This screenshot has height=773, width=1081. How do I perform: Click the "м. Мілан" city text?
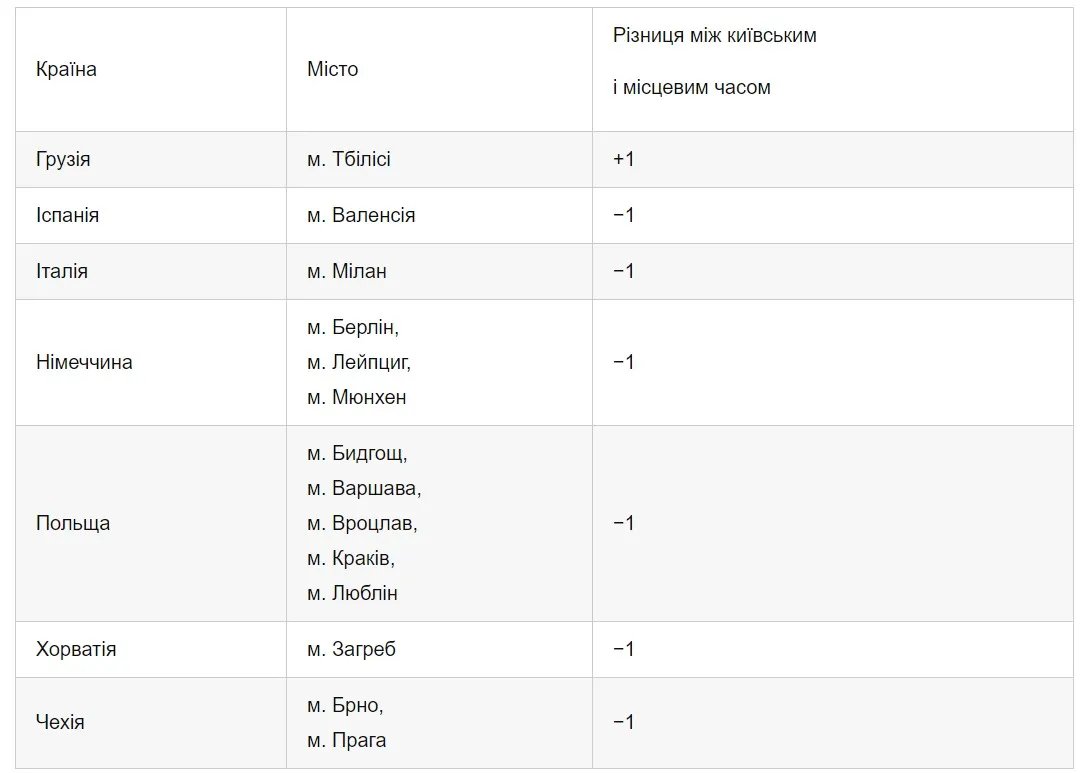click(347, 271)
